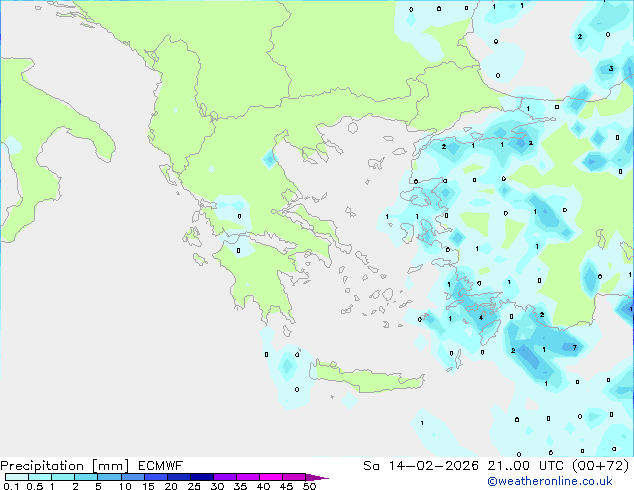Image resolution: width=634 pixels, height=490 pixels.
Task: Select the date 'Sa 14-02-2026'
Action: pyautogui.click(x=421, y=466)
